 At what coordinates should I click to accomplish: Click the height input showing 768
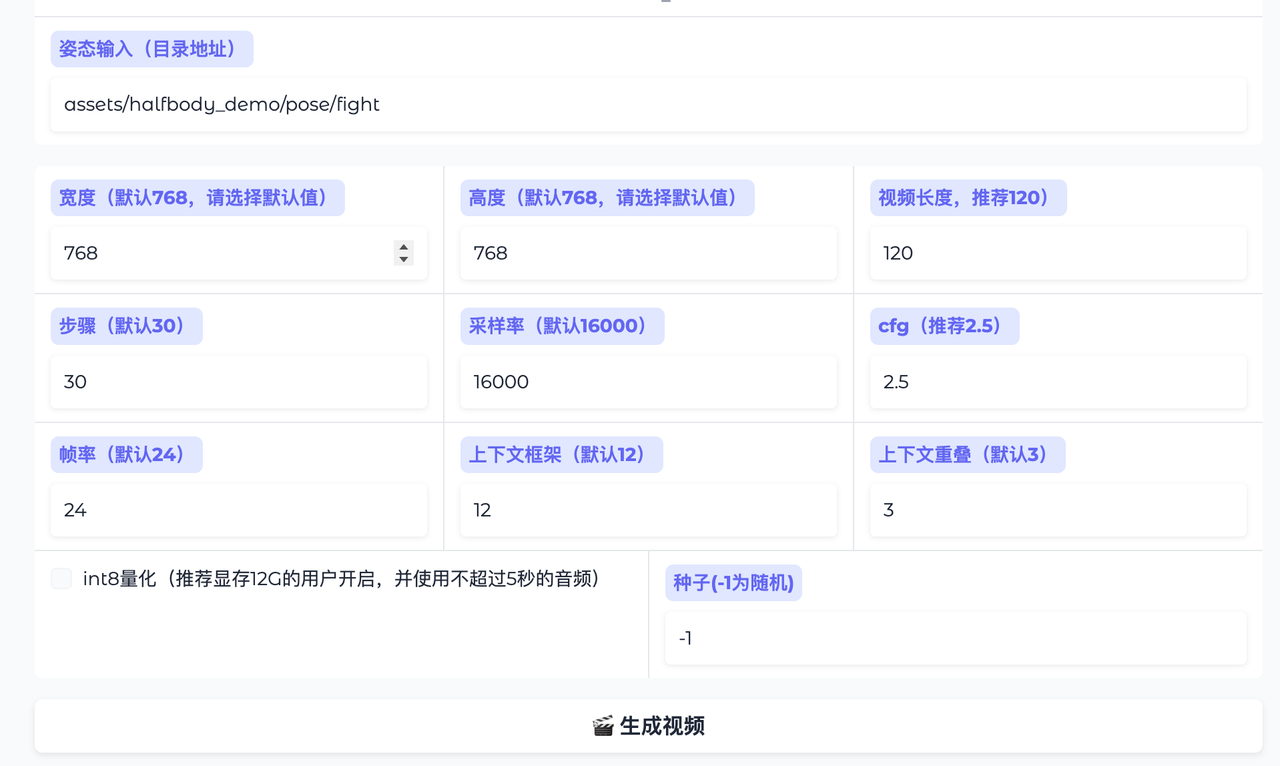(648, 253)
